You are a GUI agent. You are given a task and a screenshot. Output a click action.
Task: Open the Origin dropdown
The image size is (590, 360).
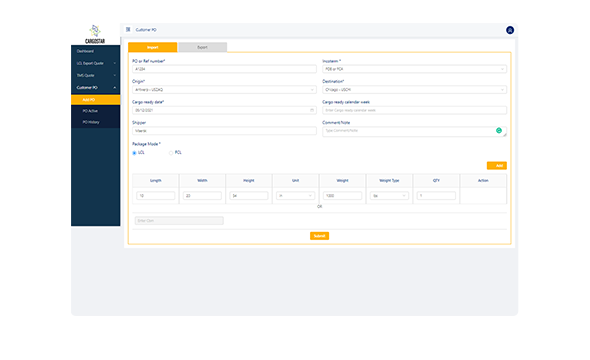(224, 90)
